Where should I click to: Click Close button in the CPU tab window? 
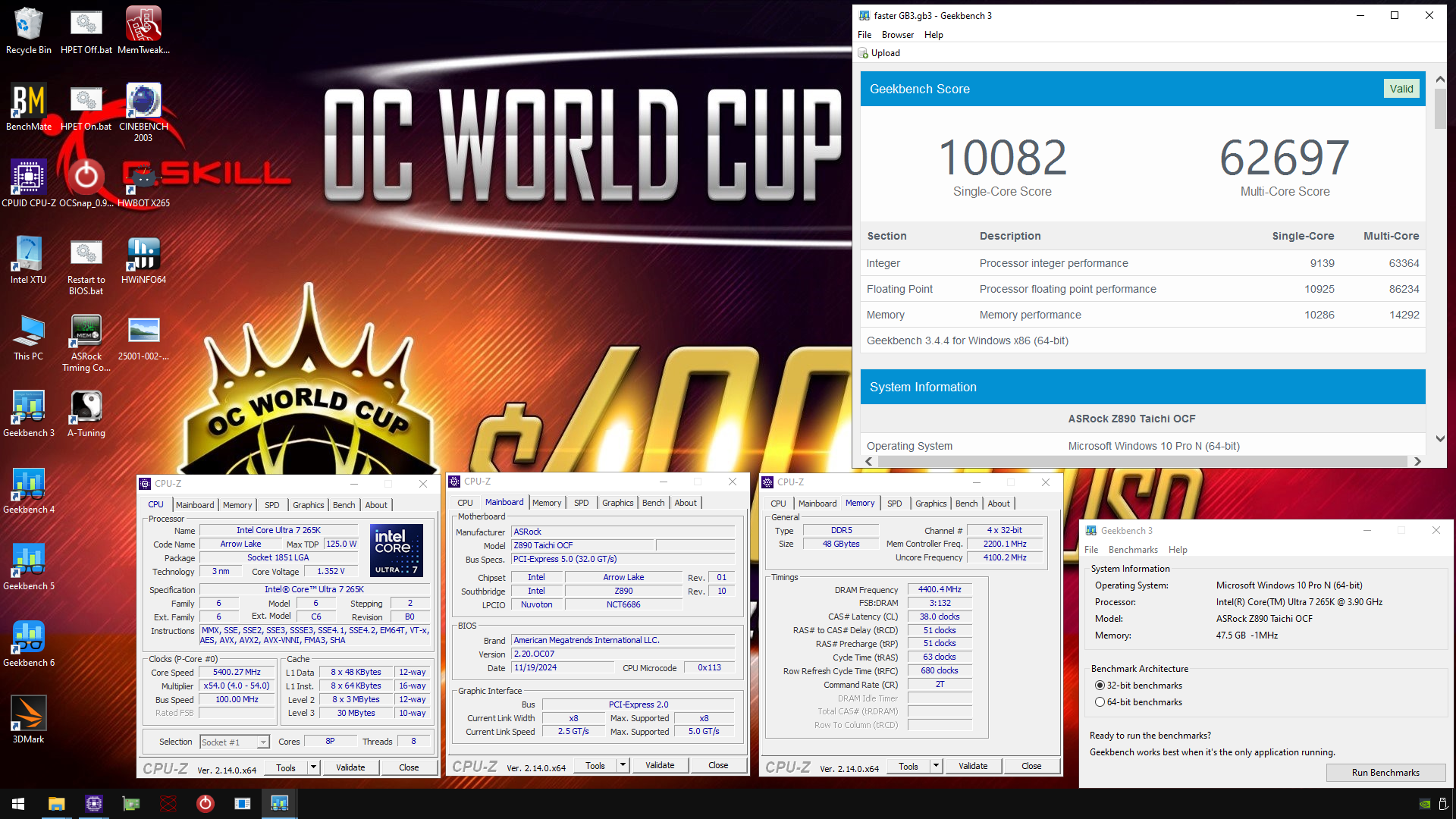(x=409, y=767)
